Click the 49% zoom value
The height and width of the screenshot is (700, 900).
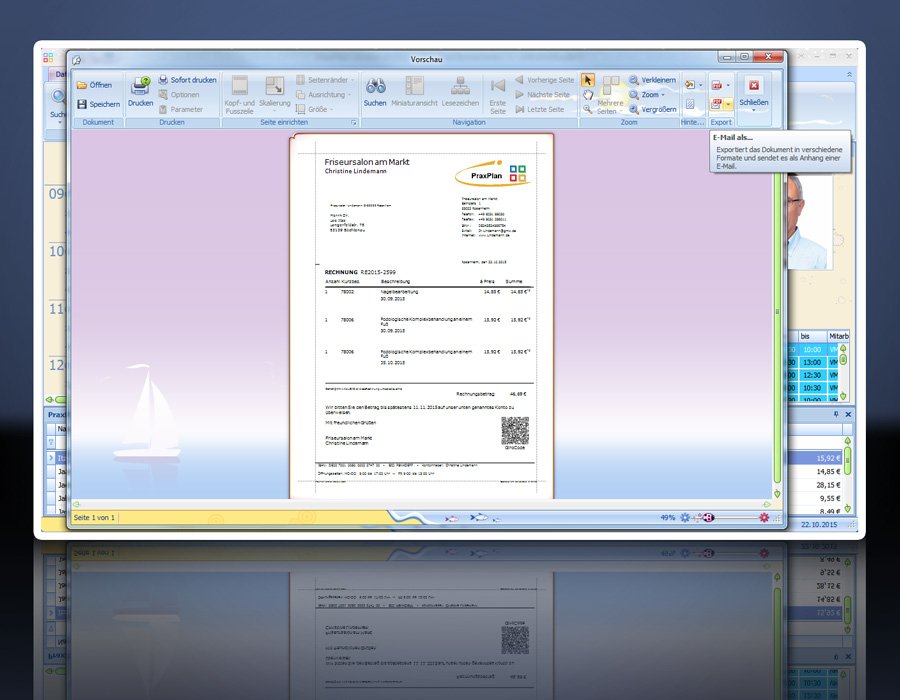667,518
